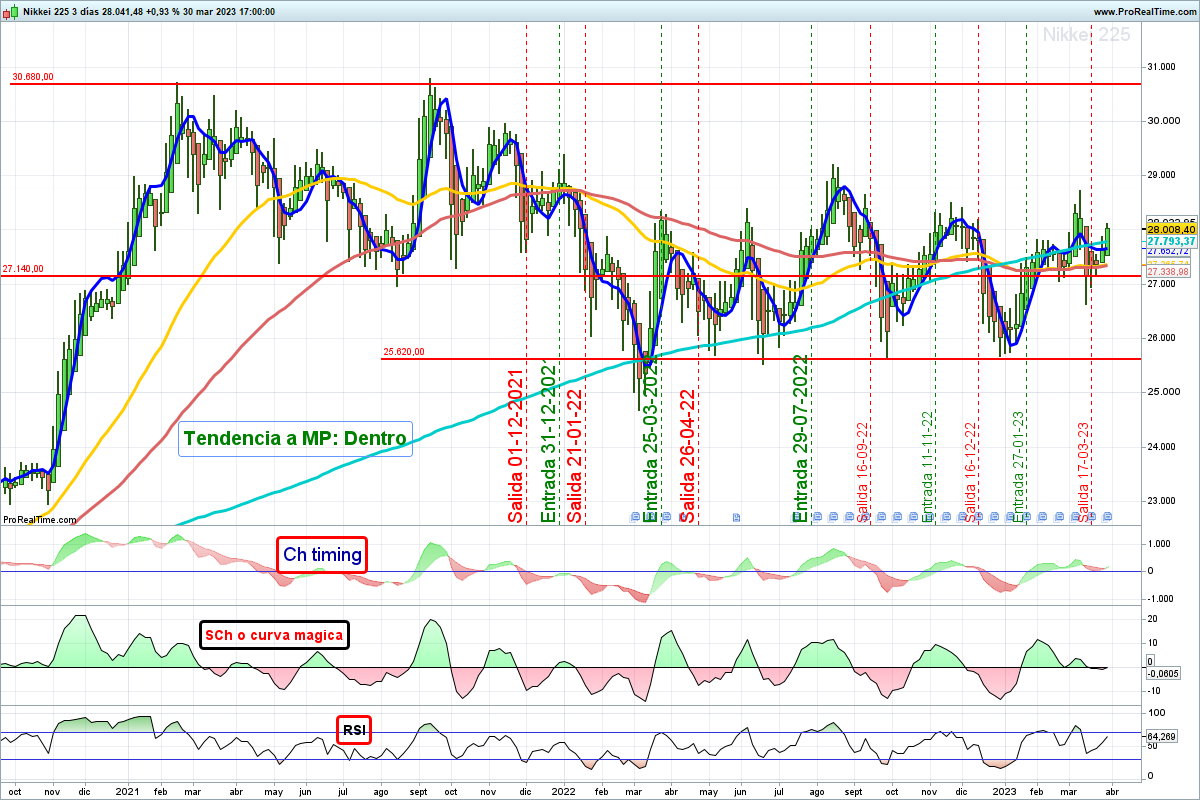Select the 25.620,00 support line label

(404, 351)
